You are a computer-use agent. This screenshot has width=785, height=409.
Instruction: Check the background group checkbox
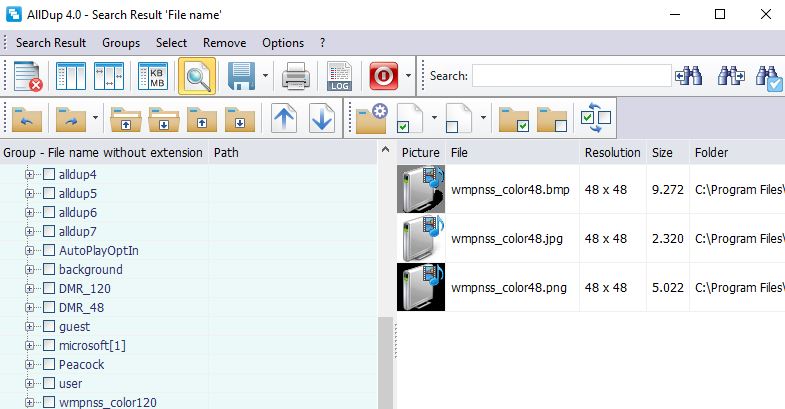(49, 269)
